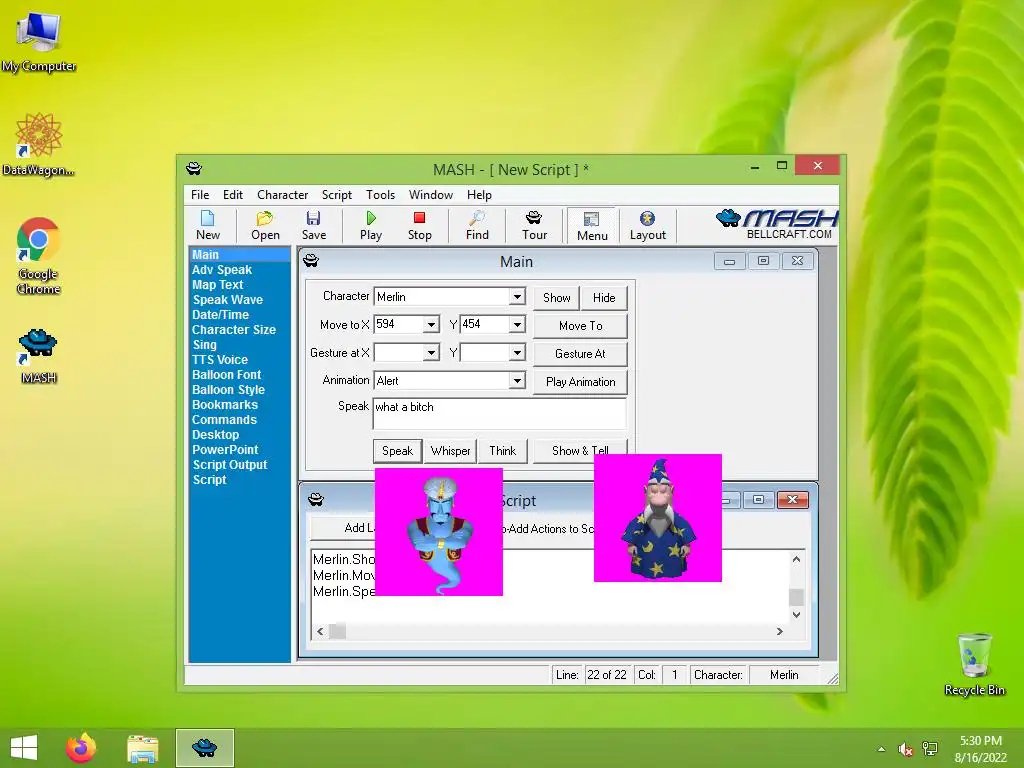Expand the Animation dropdown list

coord(517,381)
